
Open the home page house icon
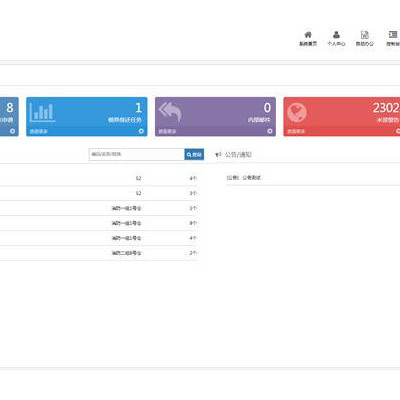pyautogui.click(x=308, y=35)
